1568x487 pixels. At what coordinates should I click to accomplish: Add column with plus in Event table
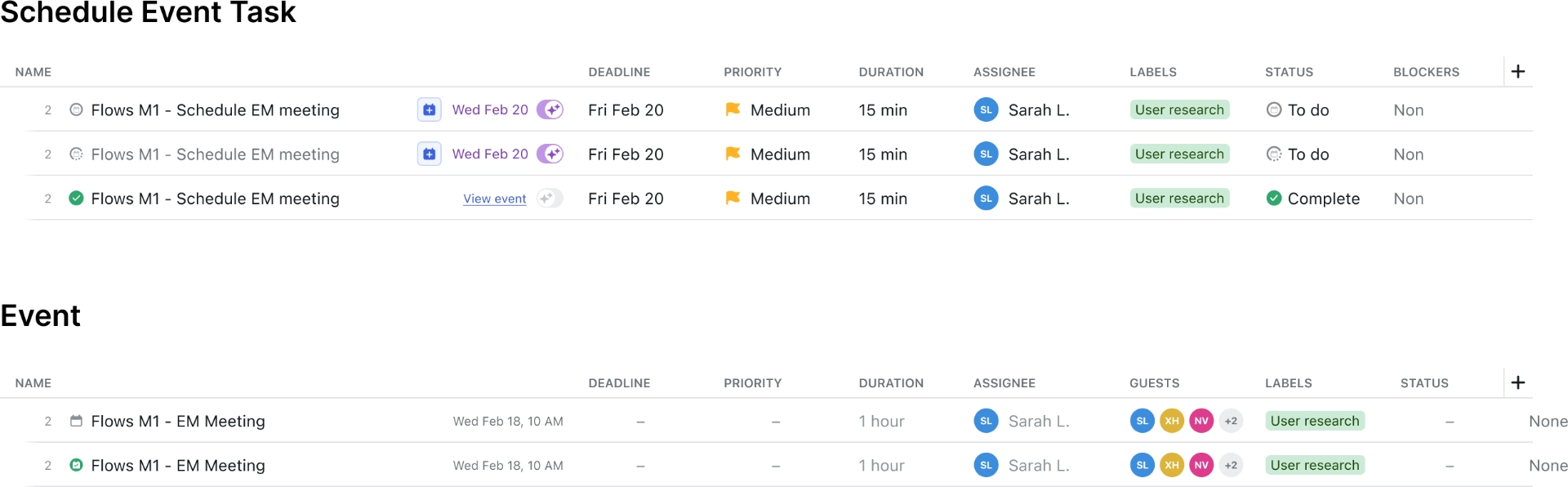(x=1518, y=382)
